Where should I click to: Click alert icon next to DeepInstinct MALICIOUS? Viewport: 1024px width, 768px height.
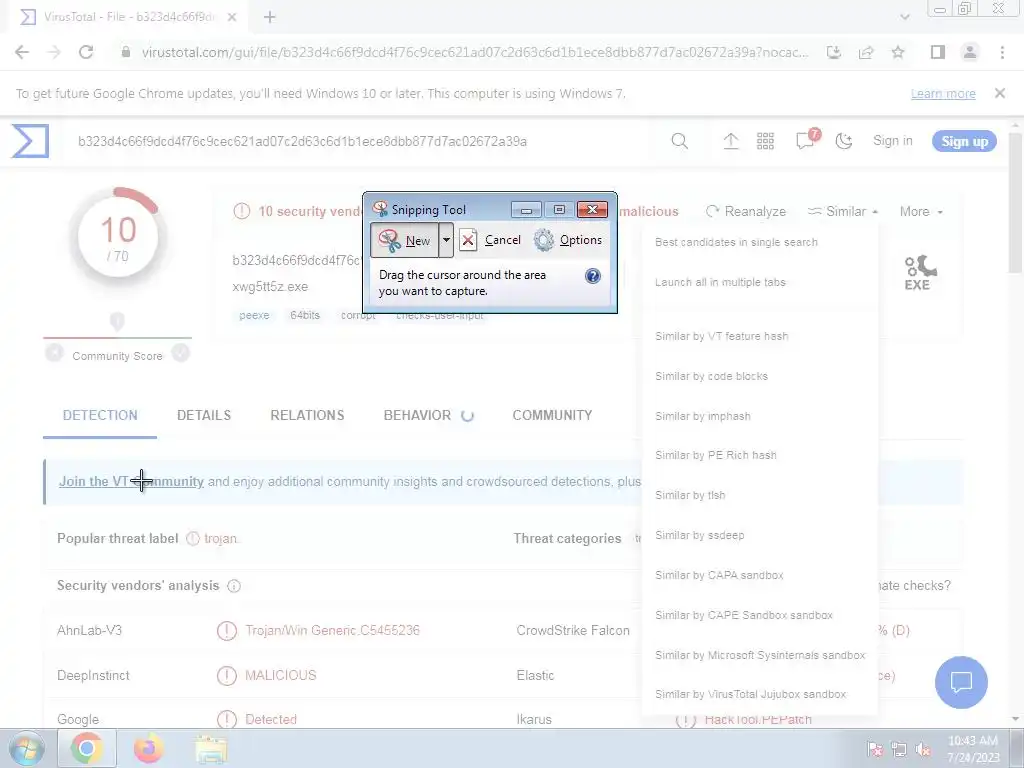pos(227,676)
